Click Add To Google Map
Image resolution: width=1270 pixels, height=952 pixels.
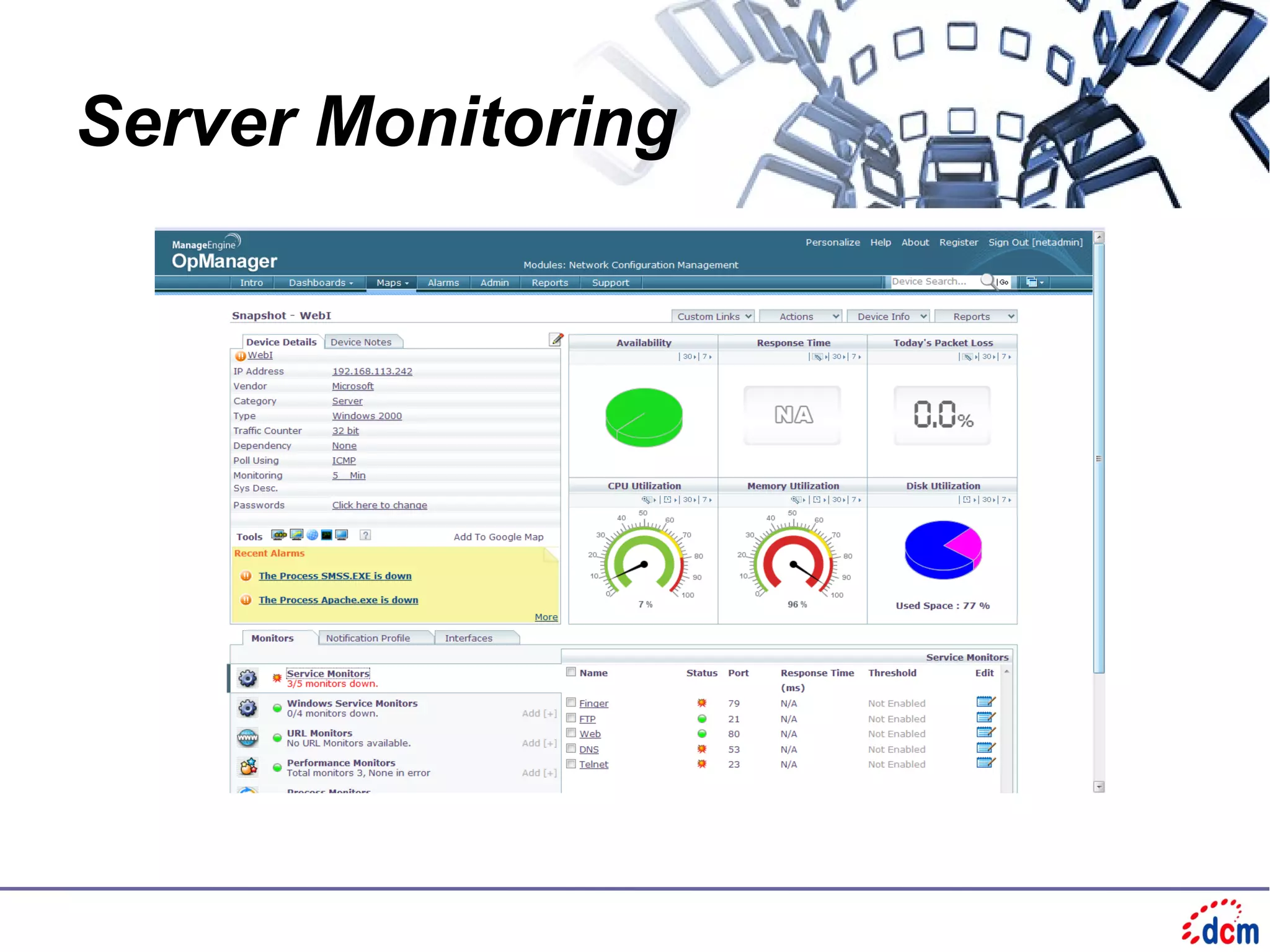pos(499,537)
